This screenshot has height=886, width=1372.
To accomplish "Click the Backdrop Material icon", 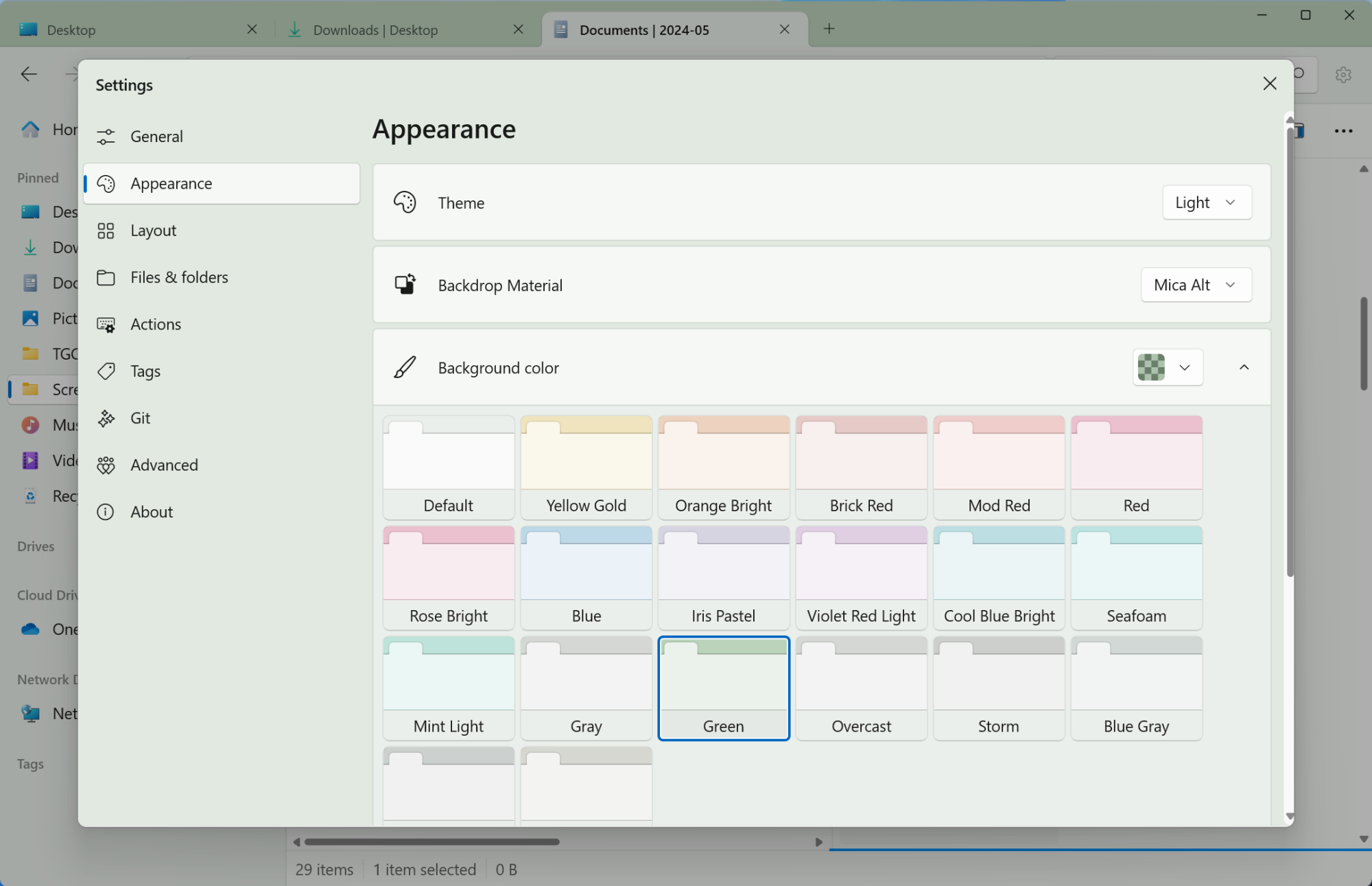I will tap(405, 284).
